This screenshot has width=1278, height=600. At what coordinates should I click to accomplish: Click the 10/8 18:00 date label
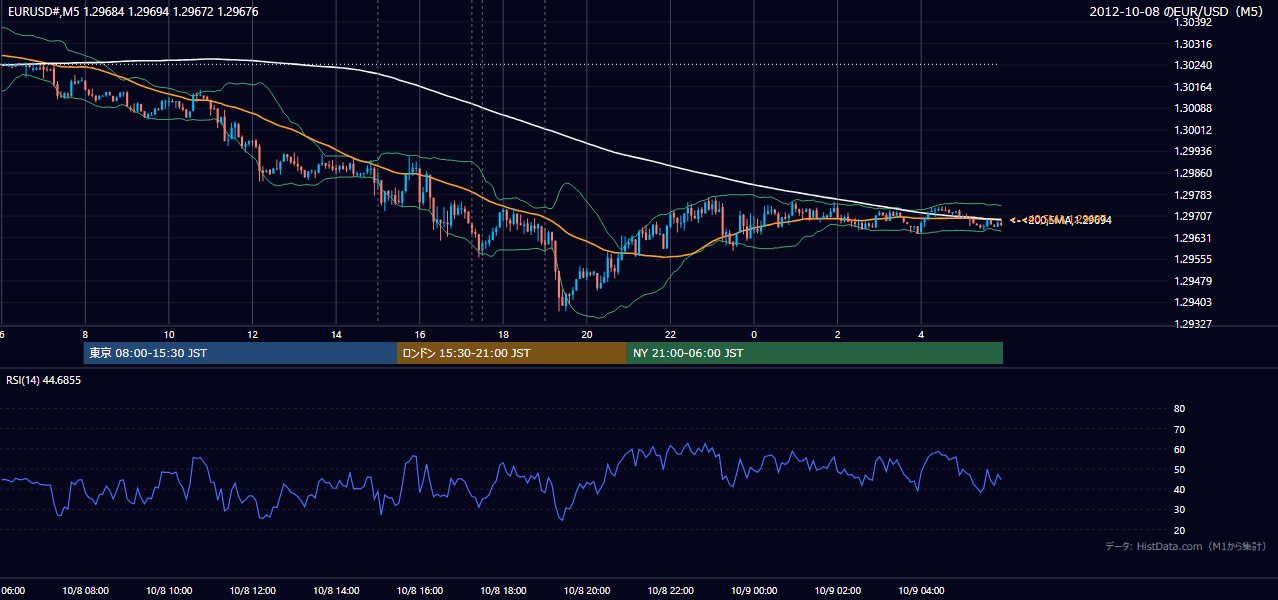click(503, 590)
